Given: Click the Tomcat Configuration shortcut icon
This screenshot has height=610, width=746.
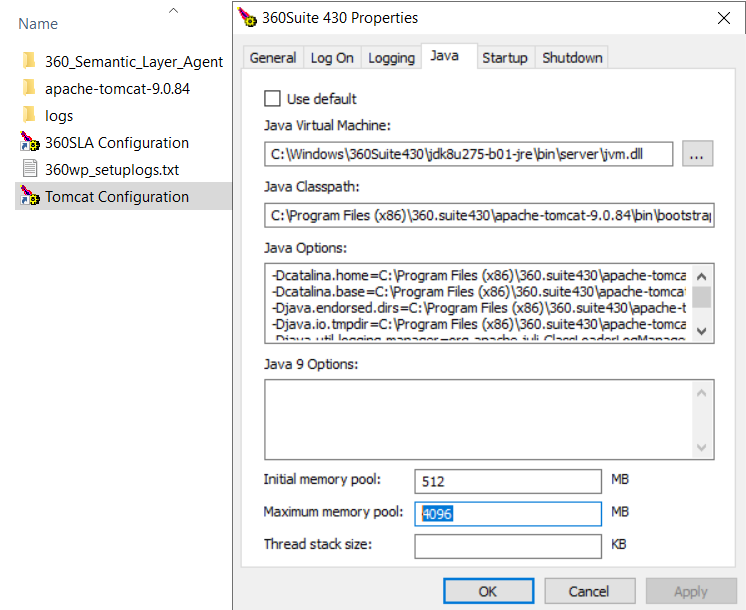Looking at the screenshot, I should click(x=29, y=196).
